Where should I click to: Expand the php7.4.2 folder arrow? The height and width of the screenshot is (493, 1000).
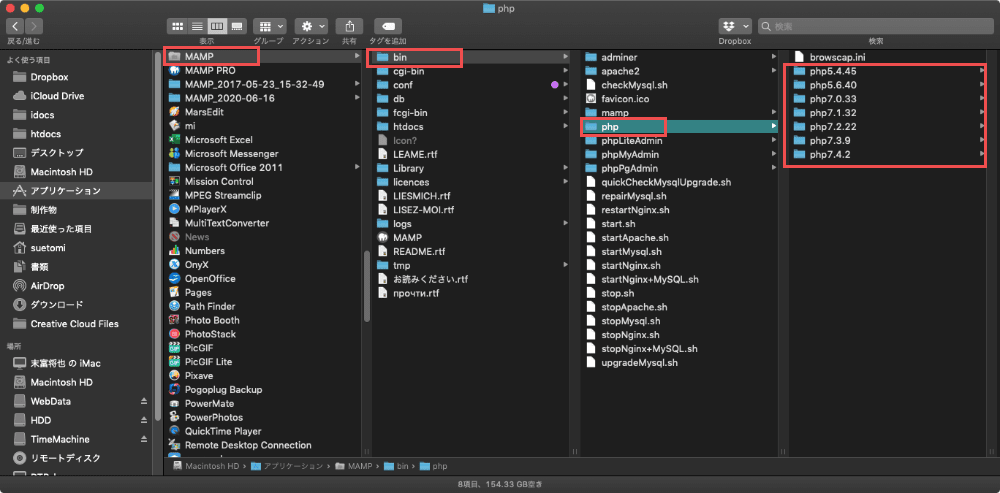point(982,154)
